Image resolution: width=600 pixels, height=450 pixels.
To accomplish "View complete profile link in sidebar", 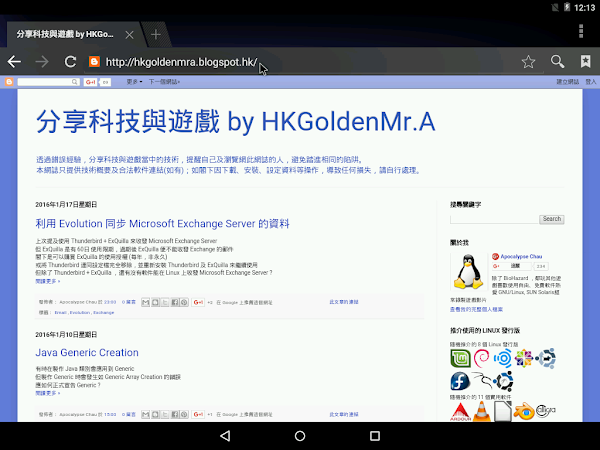I will click(x=476, y=310).
